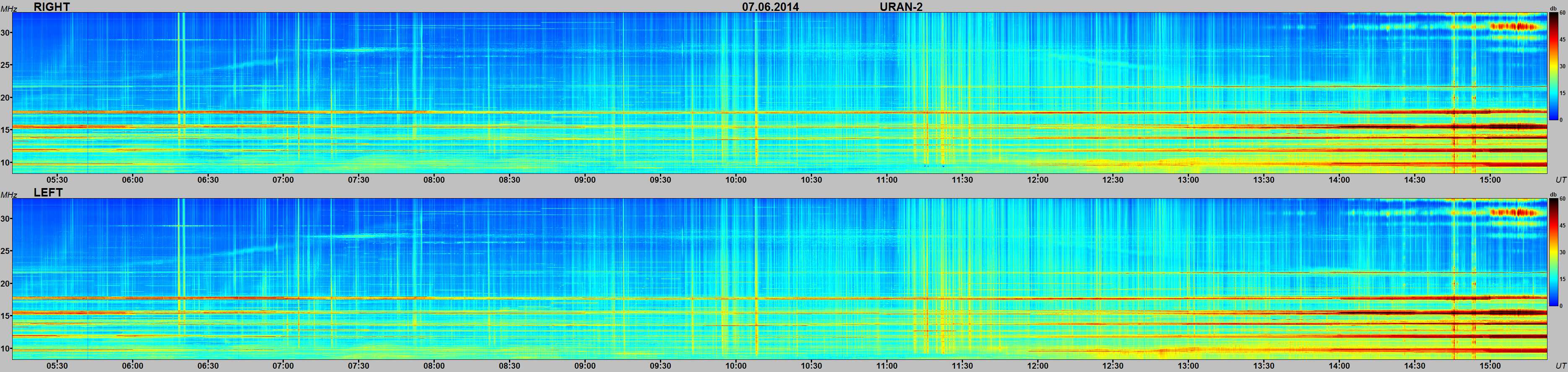The image size is (1568, 372).
Task: Click 06:30 tick on LEFT panel time axis
Action: click(x=208, y=366)
